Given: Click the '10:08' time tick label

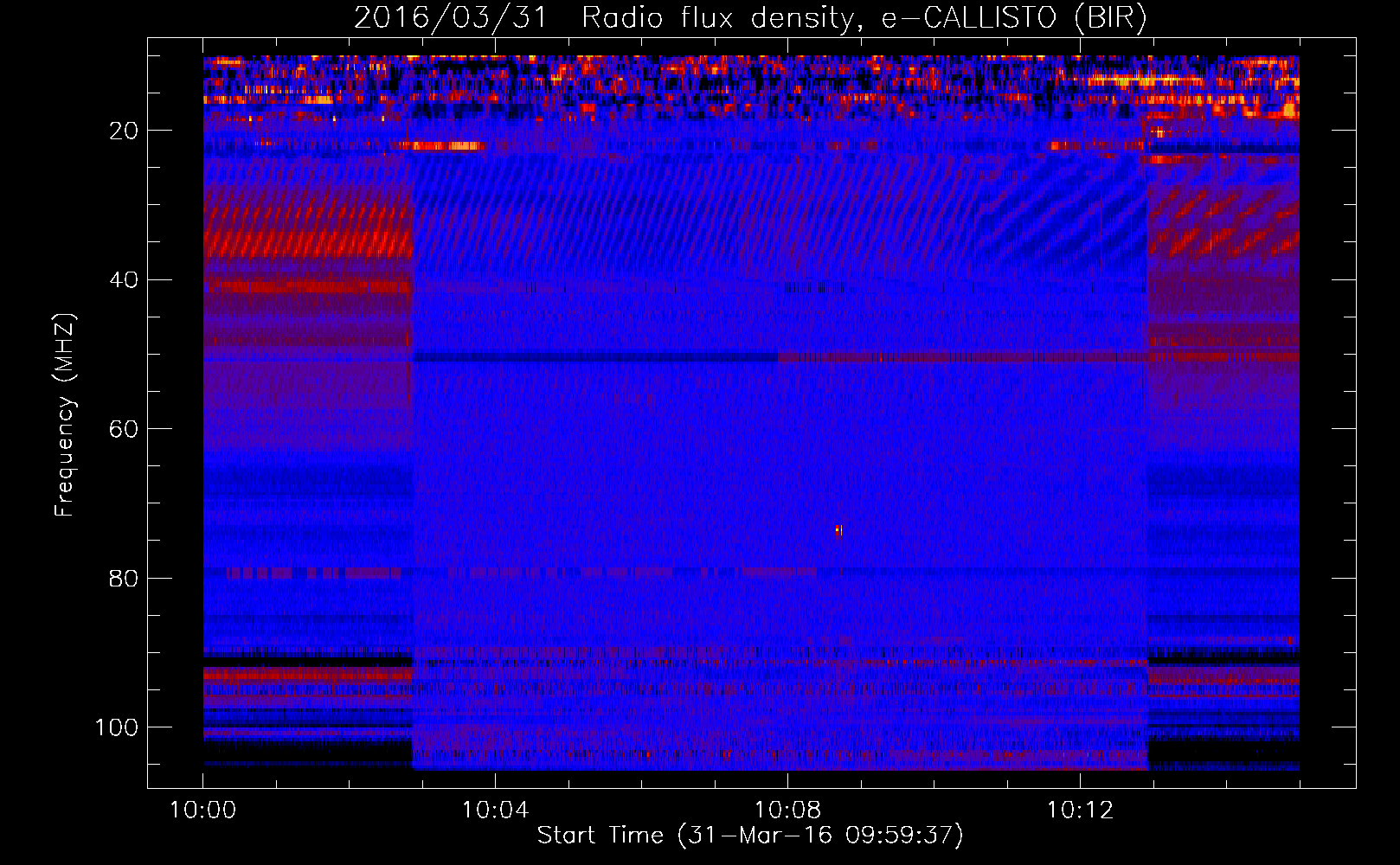Looking at the screenshot, I should (x=787, y=811).
